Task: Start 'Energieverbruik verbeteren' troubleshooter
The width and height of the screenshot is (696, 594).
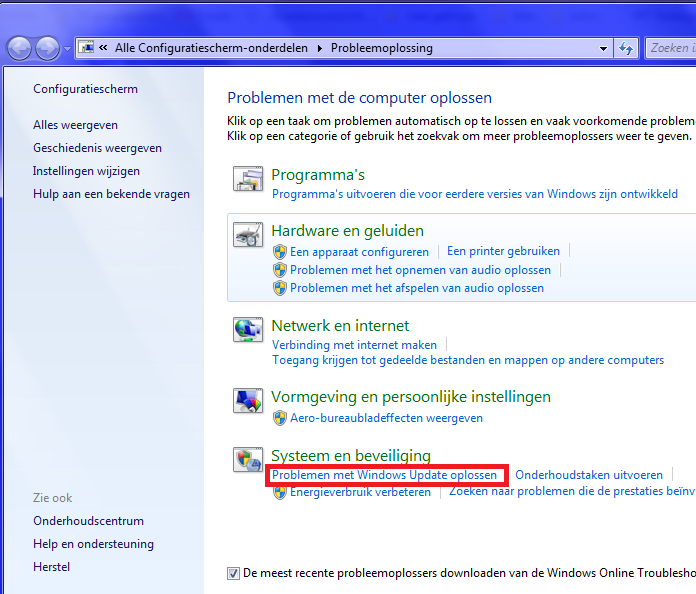Action: click(x=360, y=492)
